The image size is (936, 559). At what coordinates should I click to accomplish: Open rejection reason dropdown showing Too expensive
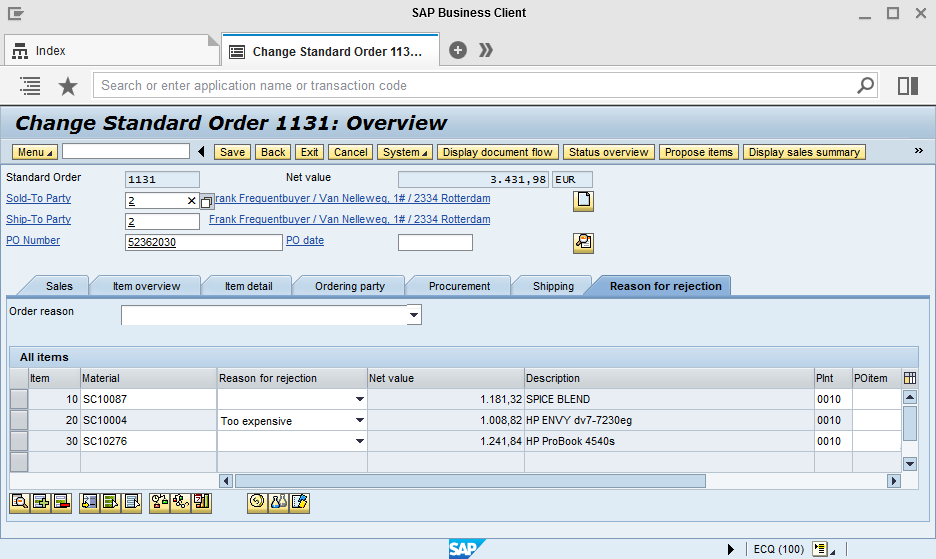(x=359, y=420)
